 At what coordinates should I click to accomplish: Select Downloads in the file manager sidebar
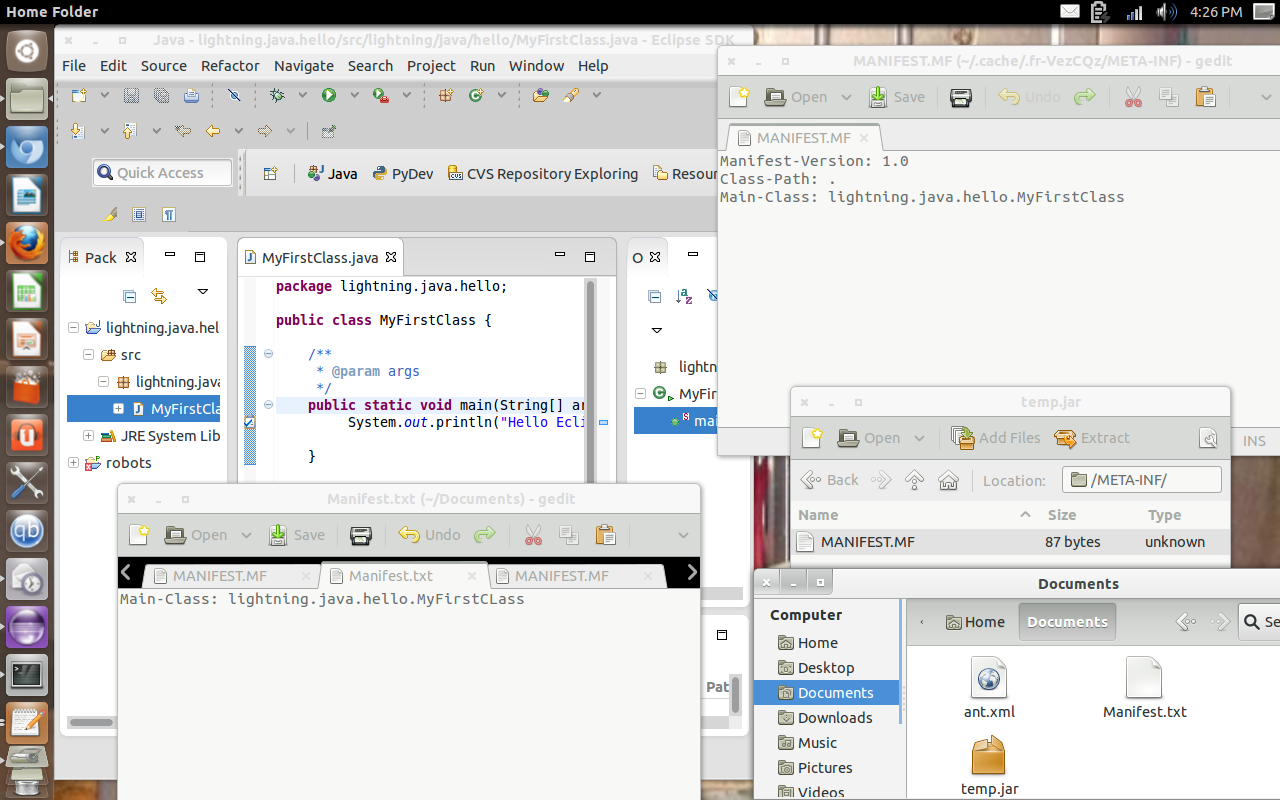click(x=834, y=718)
